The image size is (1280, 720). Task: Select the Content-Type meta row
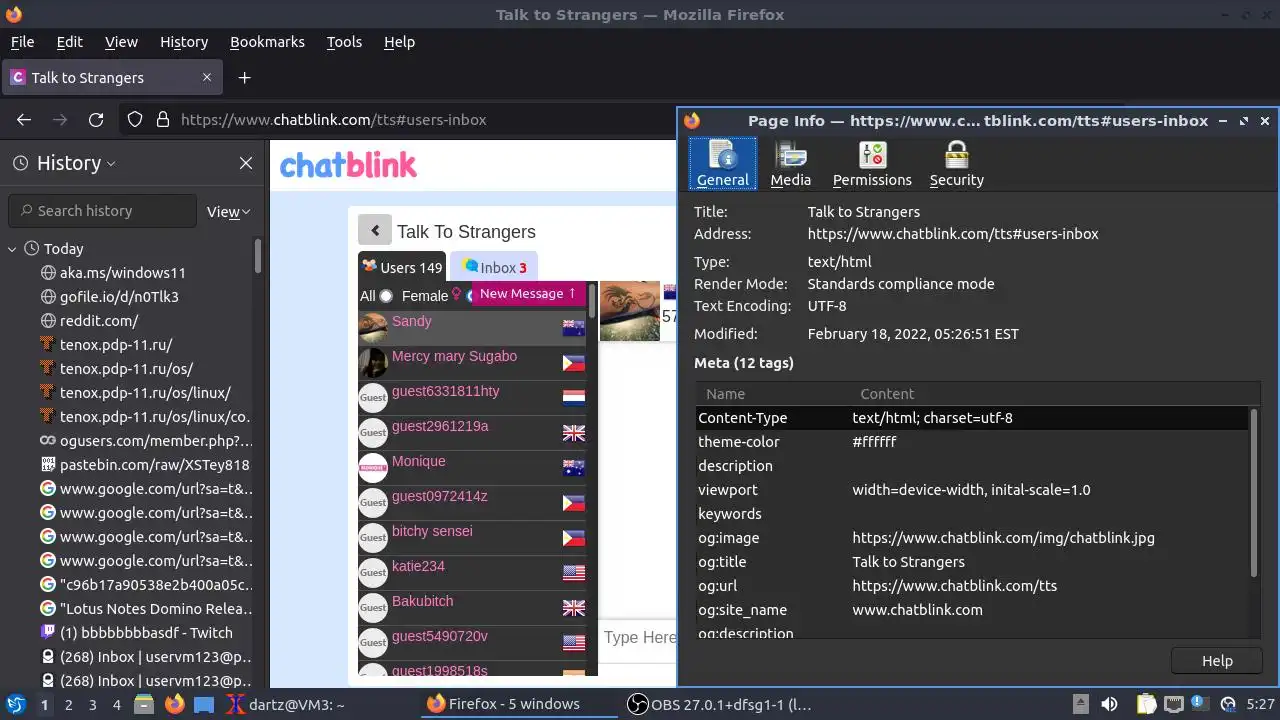(972, 418)
